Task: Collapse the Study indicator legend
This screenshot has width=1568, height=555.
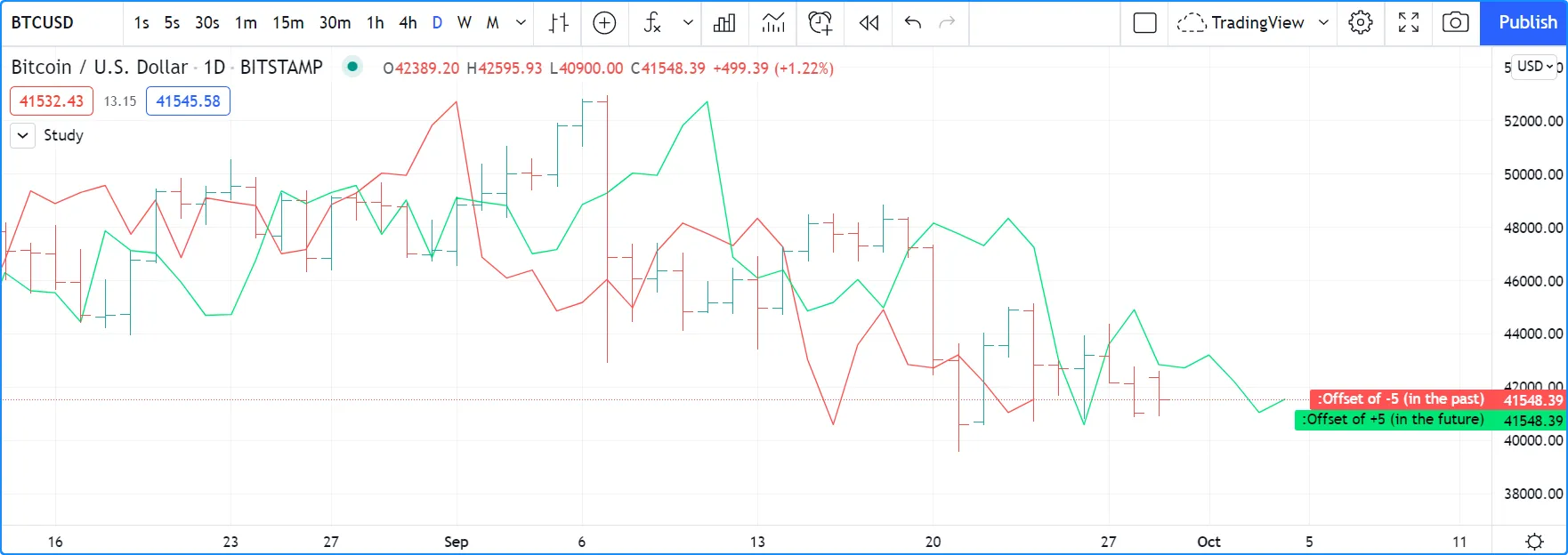Action: pos(23,135)
